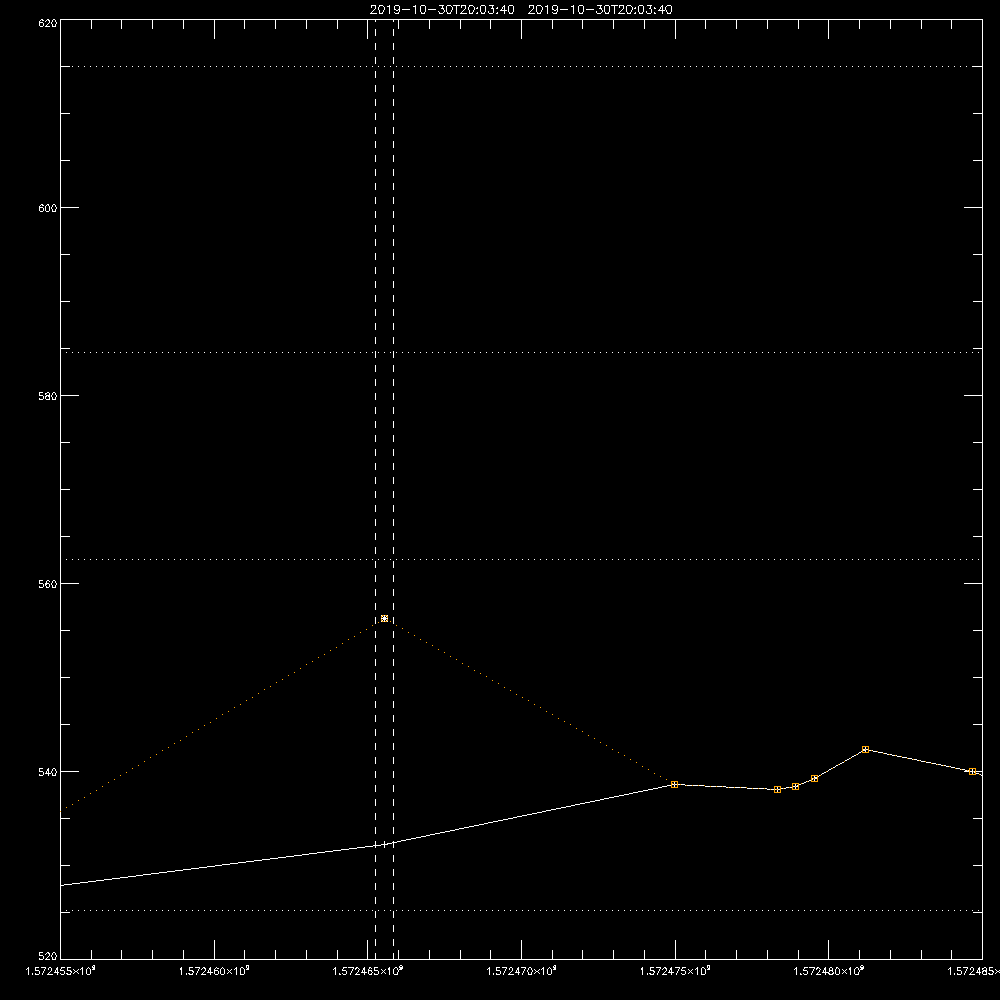Screen dimensions: 1000x1000
Task: Pick the highest solid-line marker near 542
Action: (x=865, y=749)
